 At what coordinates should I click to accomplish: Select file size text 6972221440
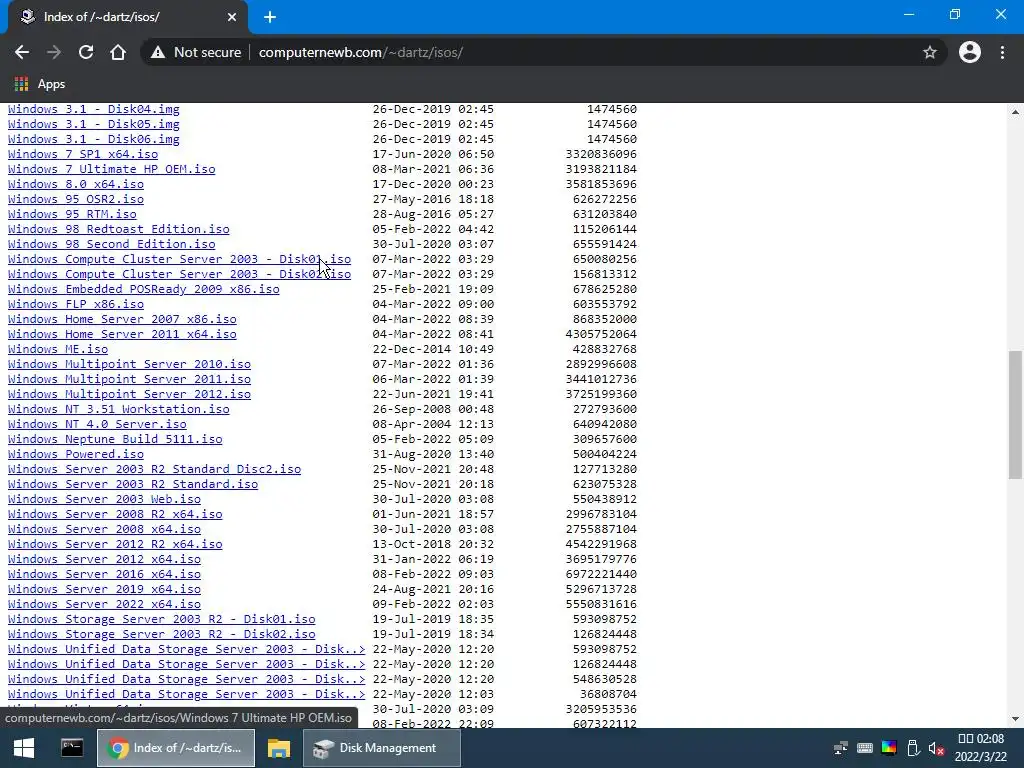601,575
